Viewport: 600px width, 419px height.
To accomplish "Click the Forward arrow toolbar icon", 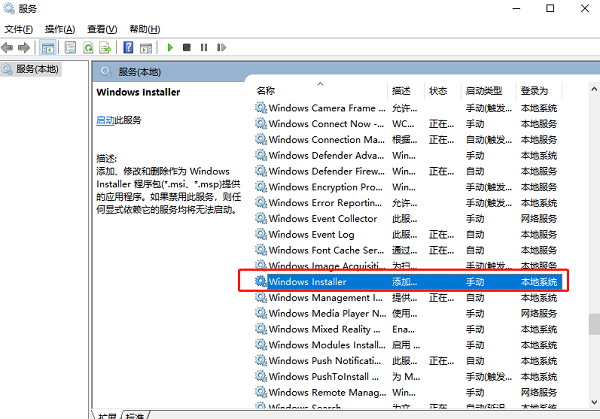I will tap(24, 48).
